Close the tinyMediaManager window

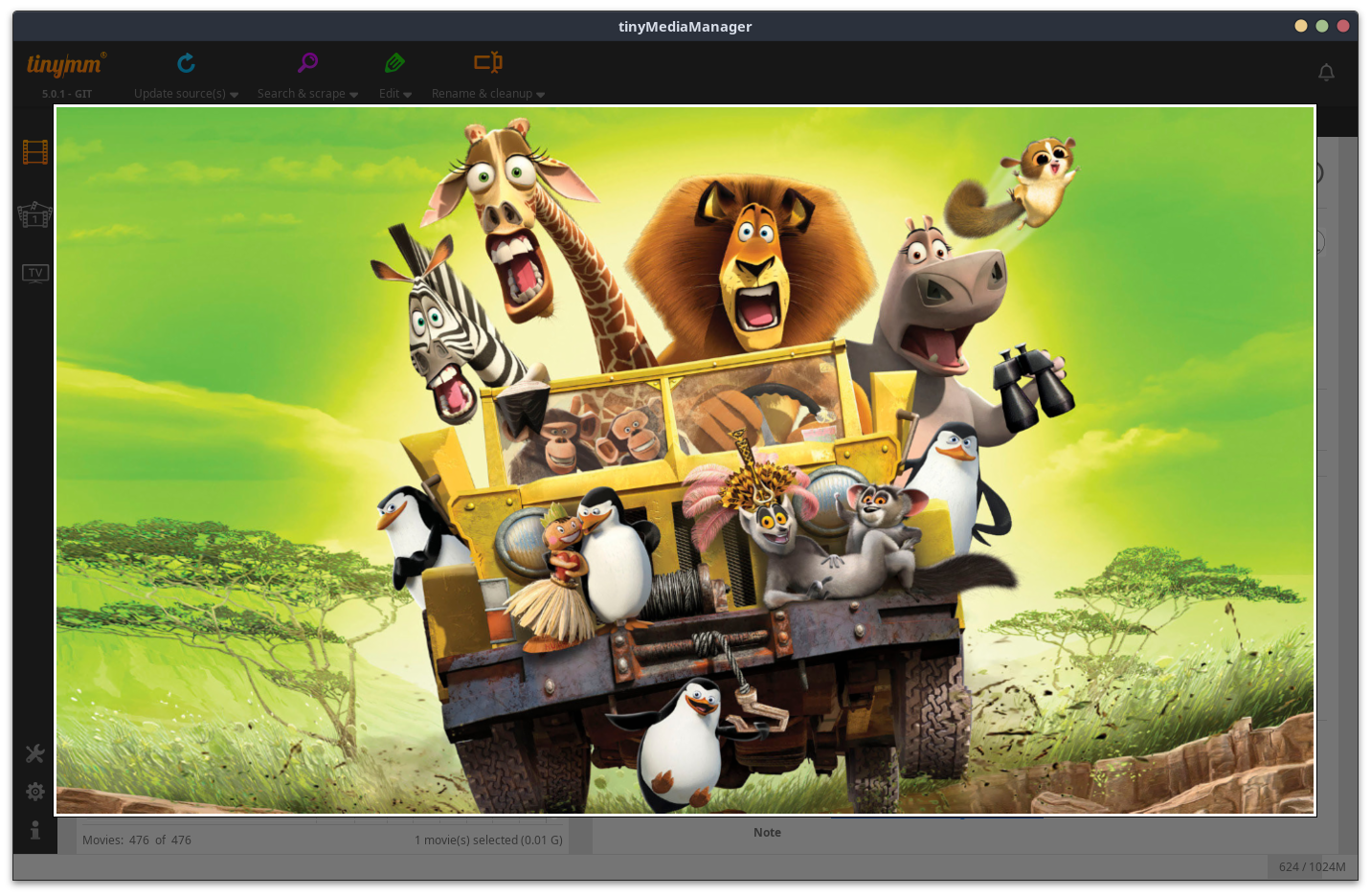click(1343, 26)
